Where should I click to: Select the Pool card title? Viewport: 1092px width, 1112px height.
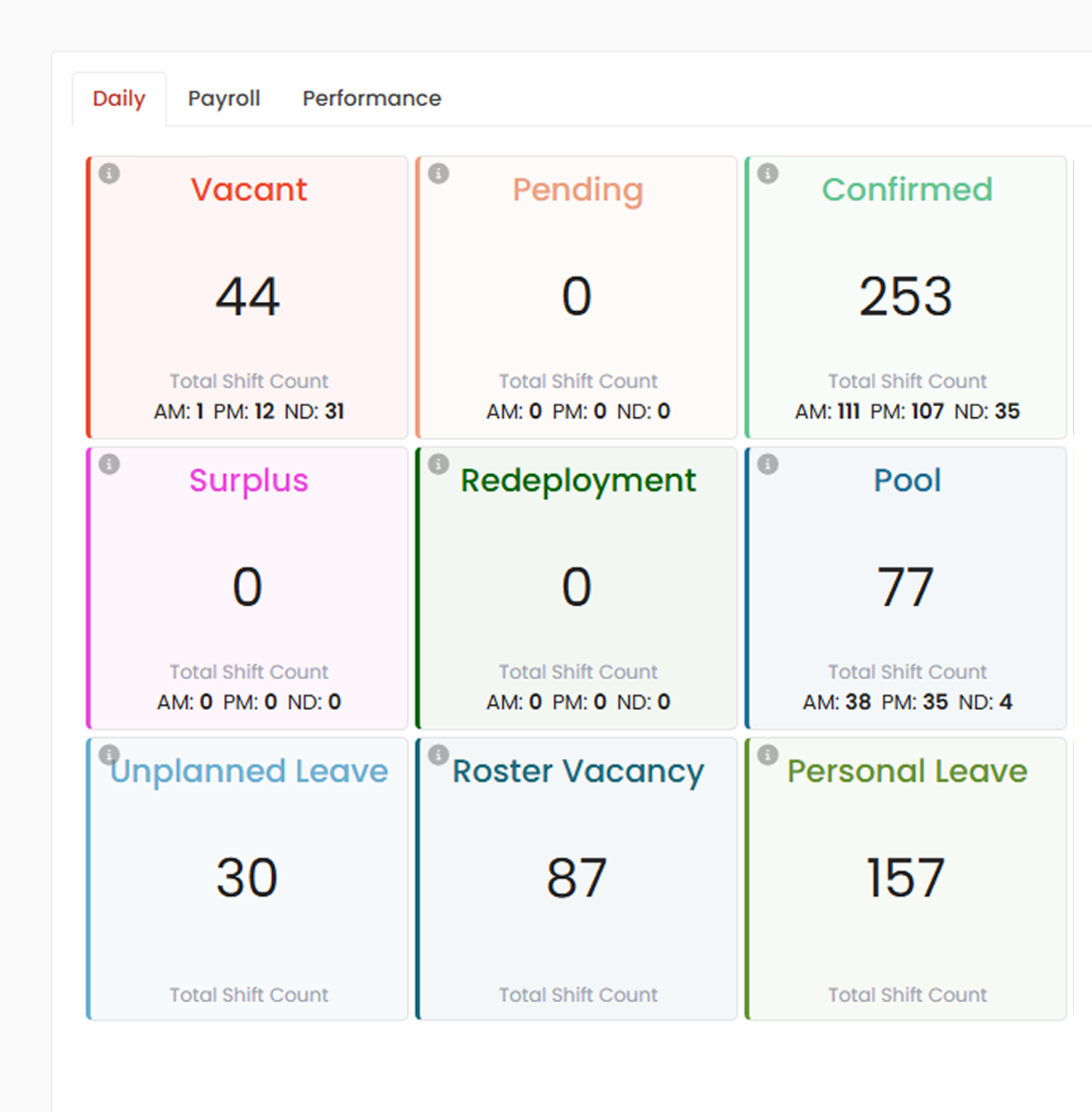pos(908,480)
